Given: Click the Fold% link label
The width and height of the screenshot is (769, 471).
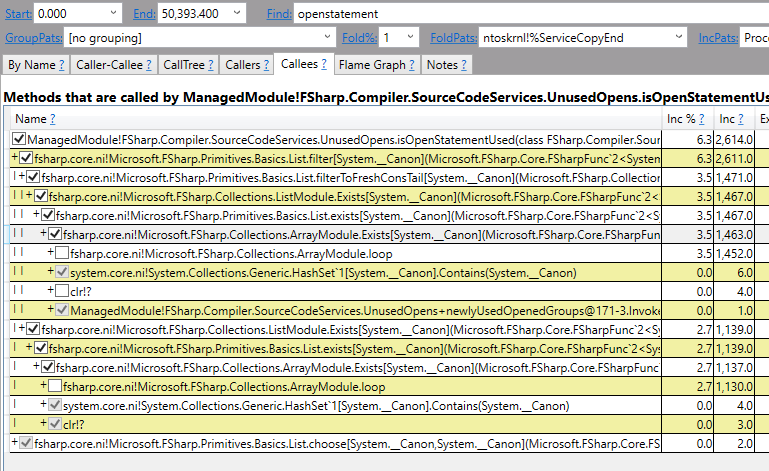Looking at the screenshot, I should 359,38.
